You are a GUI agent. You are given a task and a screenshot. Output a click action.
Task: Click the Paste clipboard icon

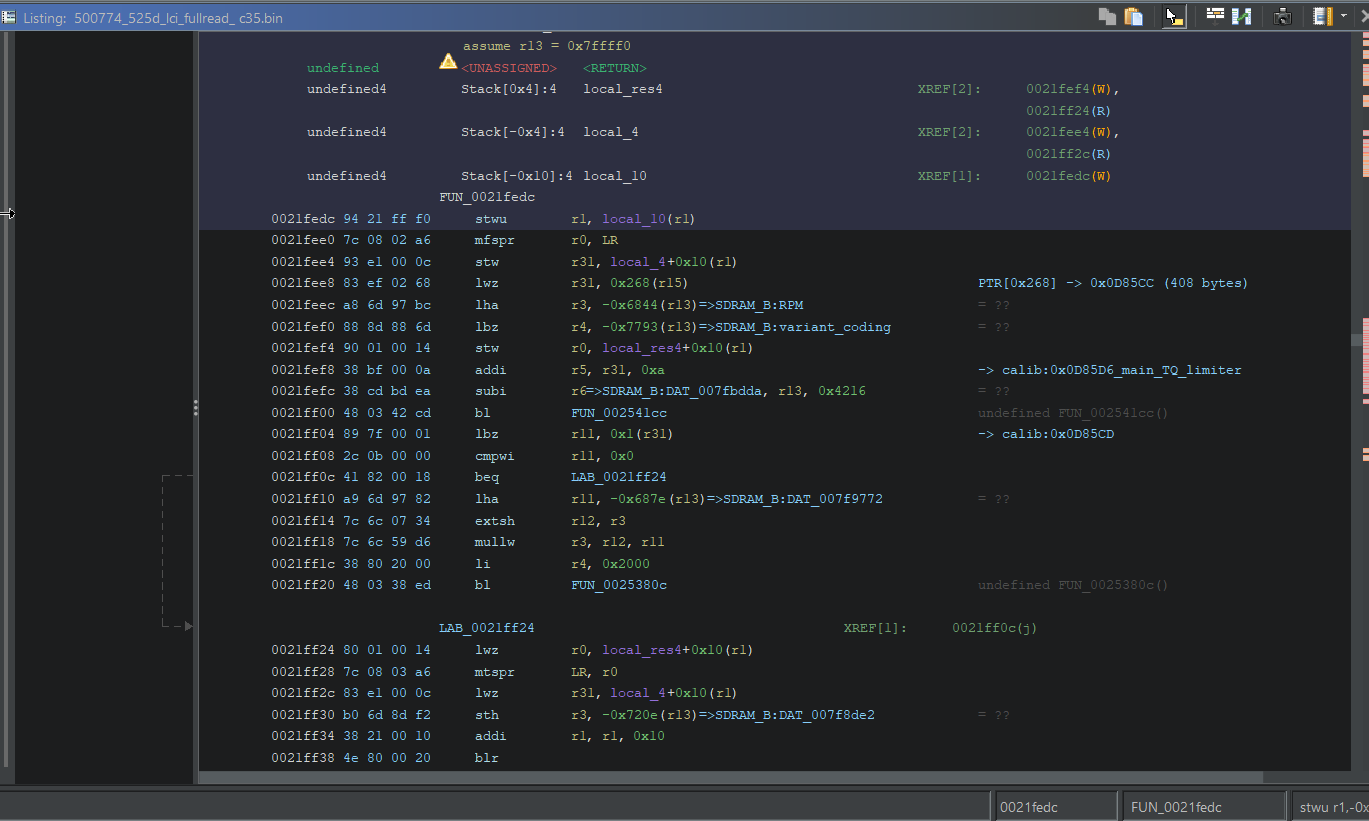pos(1134,16)
